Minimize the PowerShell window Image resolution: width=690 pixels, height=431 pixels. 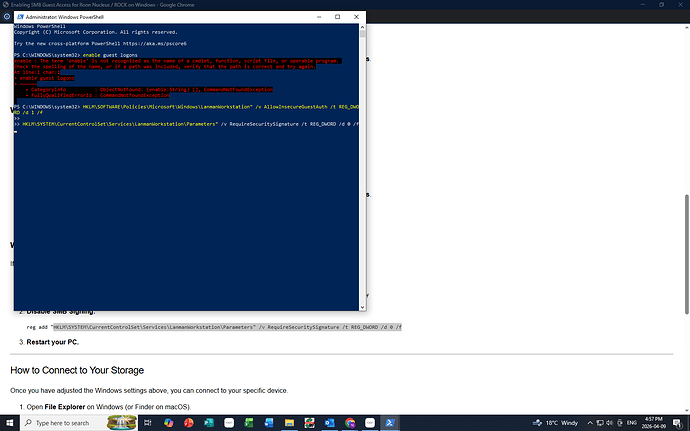coord(319,17)
